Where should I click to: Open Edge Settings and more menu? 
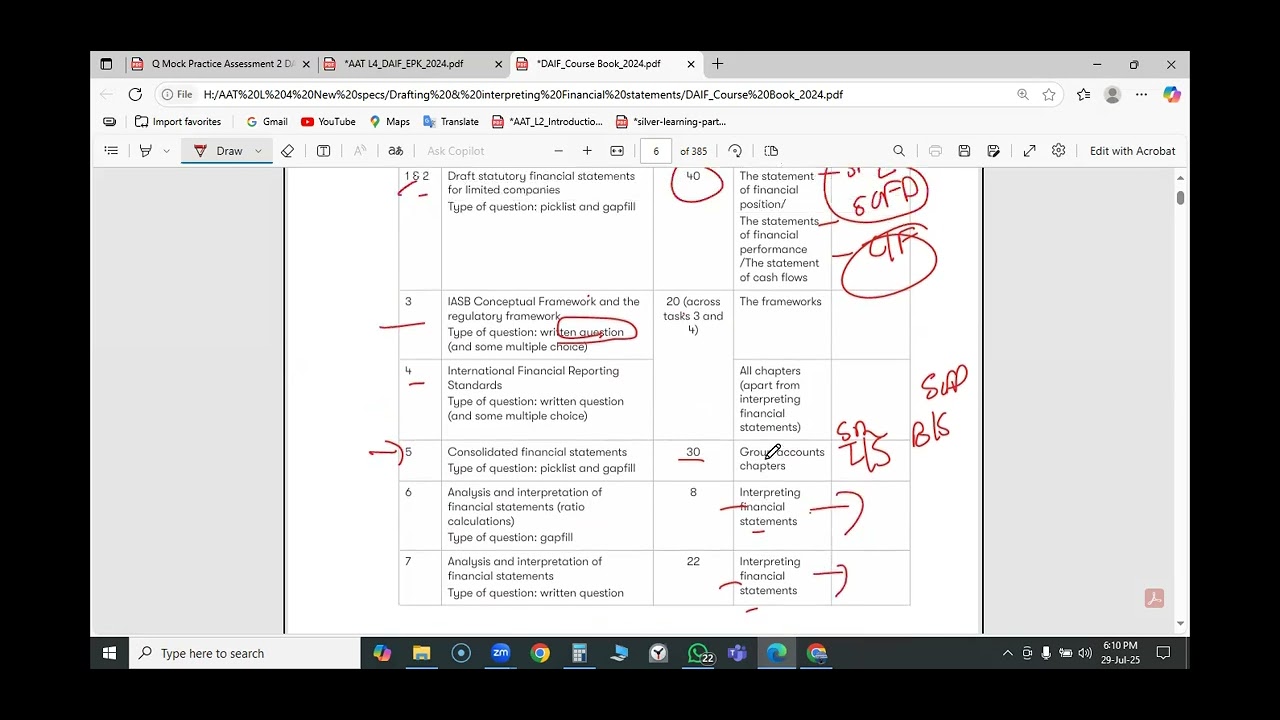[x=1141, y=95]
